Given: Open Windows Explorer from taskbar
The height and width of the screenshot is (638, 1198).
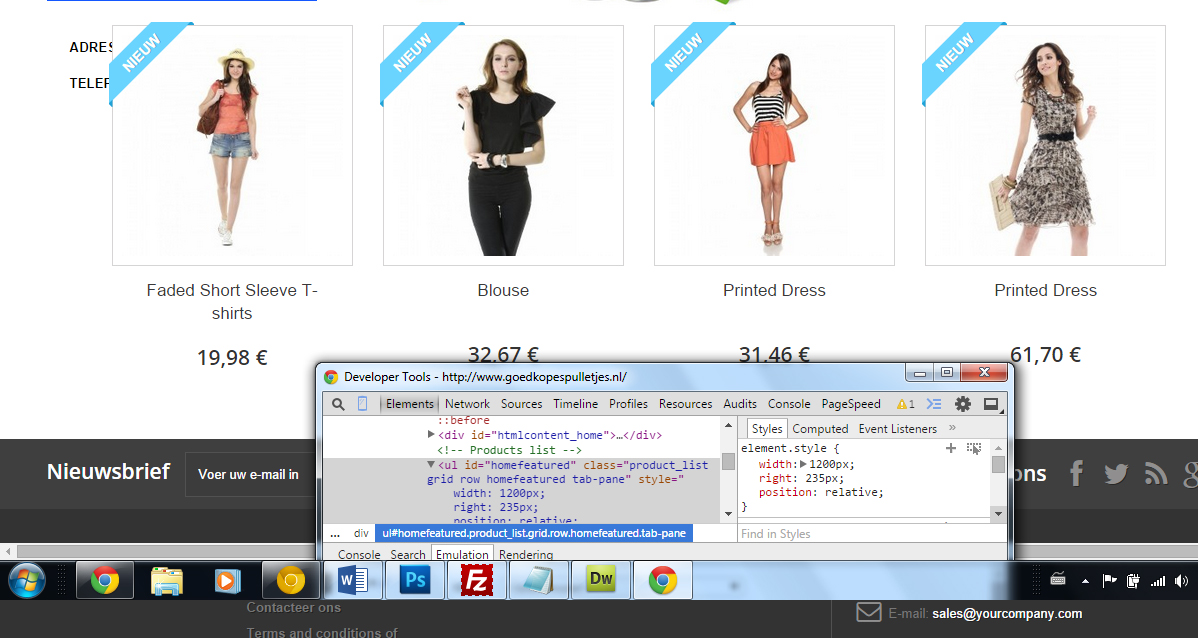Looking at the screenshot, I should tap(167, 581).
